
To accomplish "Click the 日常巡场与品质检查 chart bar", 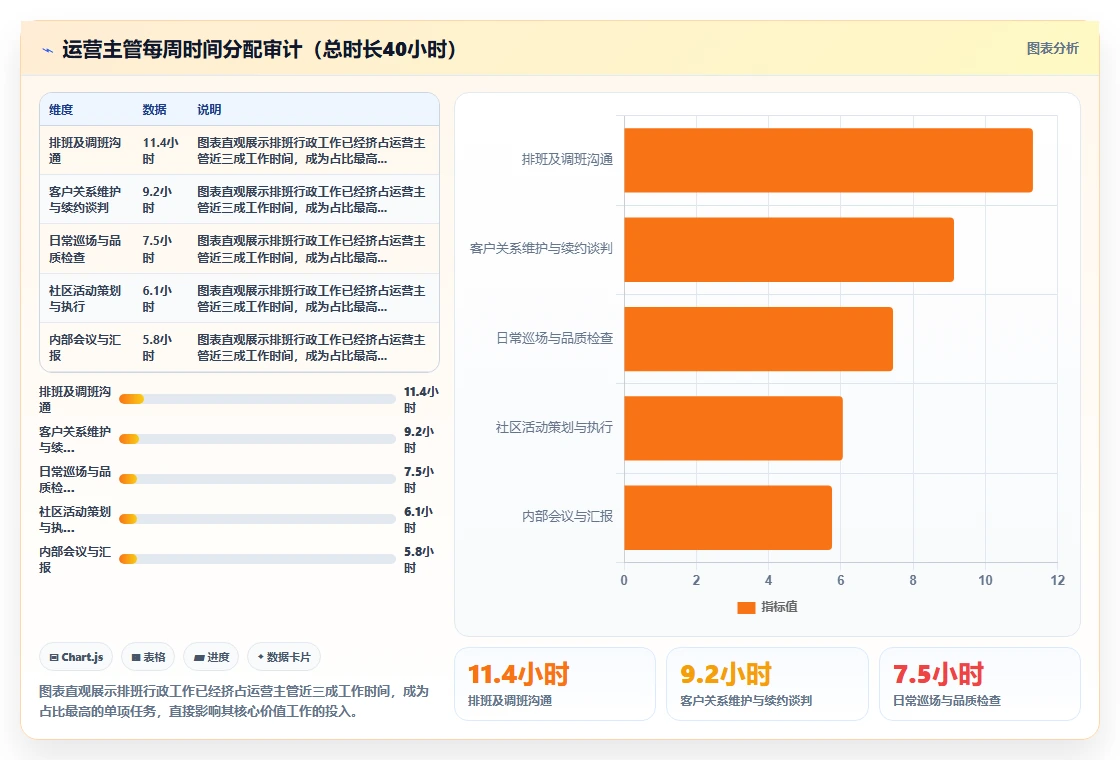I will 759,339.
